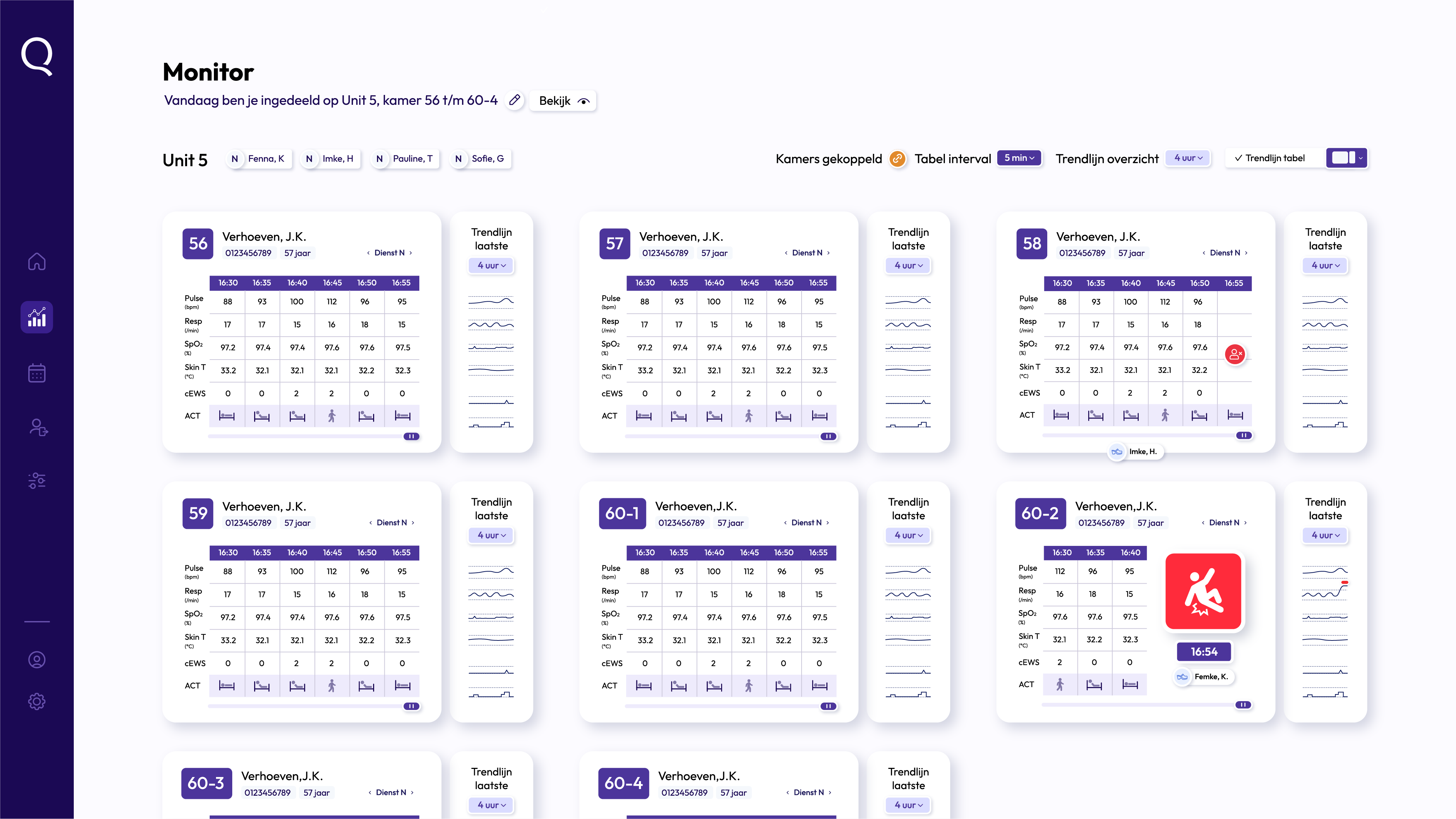Open the calendar icon in sidebar
Image resolution: width=1456 pixels, height=819 pixels.
click(x=37, y=373)
